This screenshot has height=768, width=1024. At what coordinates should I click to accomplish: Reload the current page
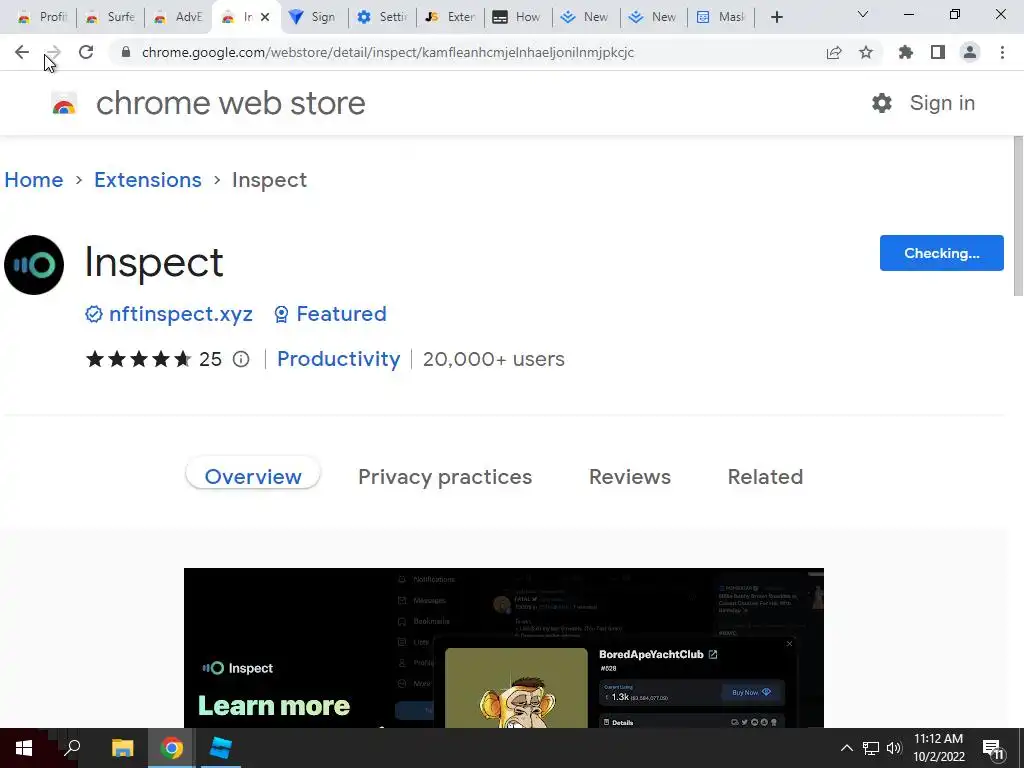tap(86, 52)
